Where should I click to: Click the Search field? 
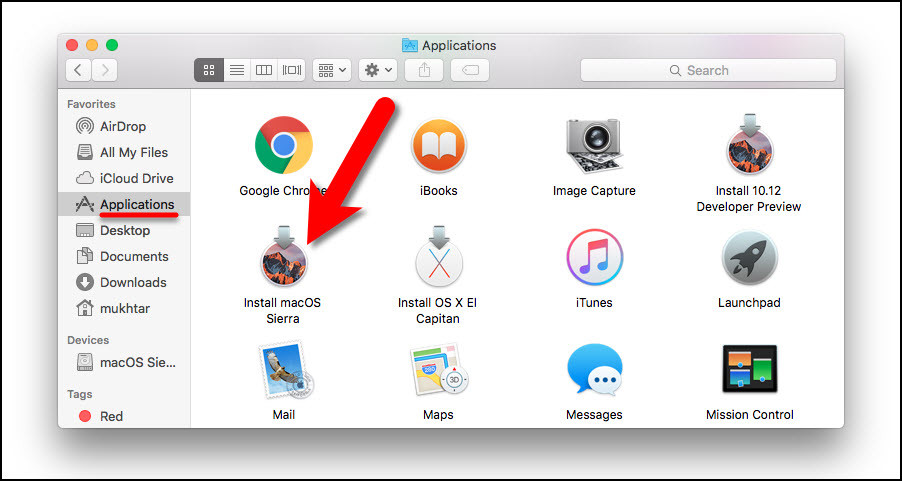[x=708, y=70]
